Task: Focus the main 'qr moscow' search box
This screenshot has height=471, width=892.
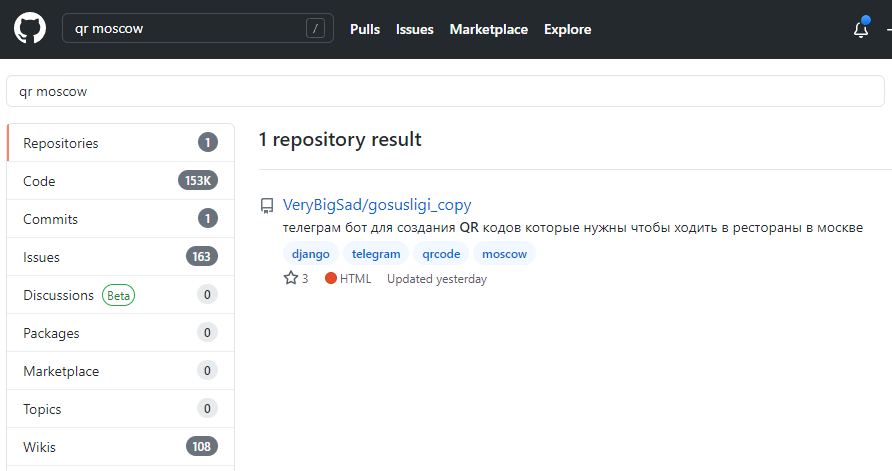Action: (445, 91)
